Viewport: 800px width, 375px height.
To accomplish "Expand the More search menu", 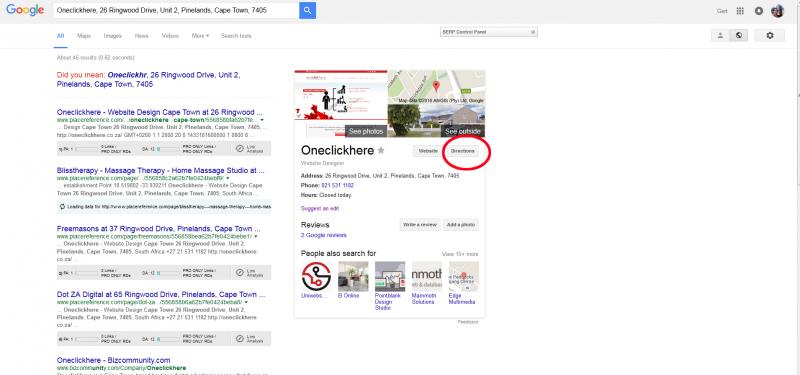I will click(201, 36).
